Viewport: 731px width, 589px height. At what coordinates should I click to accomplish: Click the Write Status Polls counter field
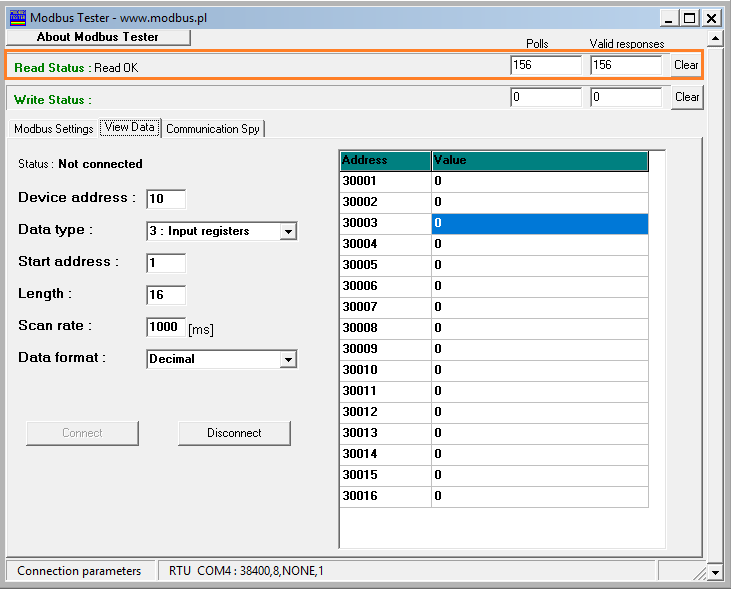tap(546, 97)
